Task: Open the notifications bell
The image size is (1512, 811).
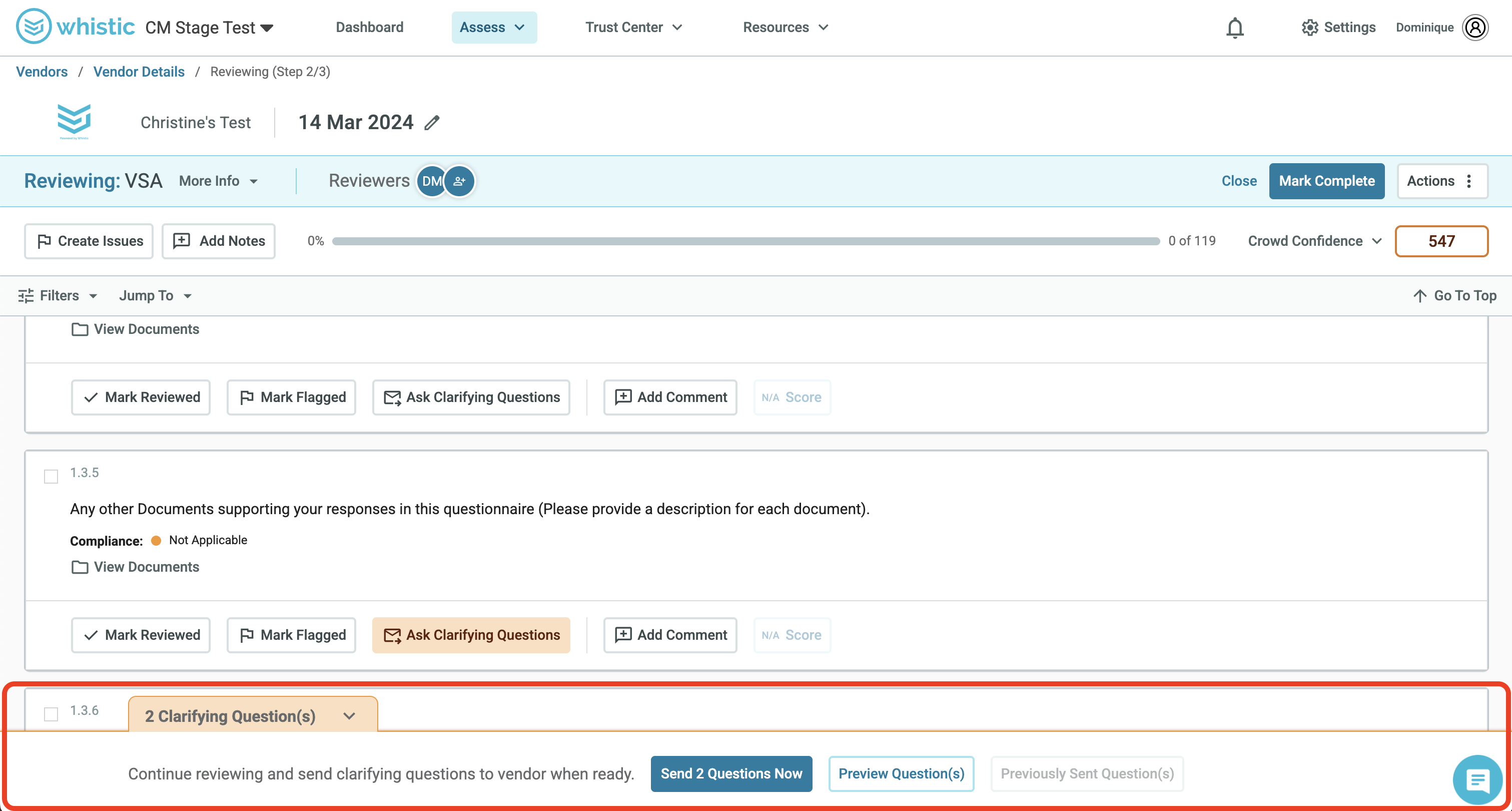Action: pos(1235,28)
